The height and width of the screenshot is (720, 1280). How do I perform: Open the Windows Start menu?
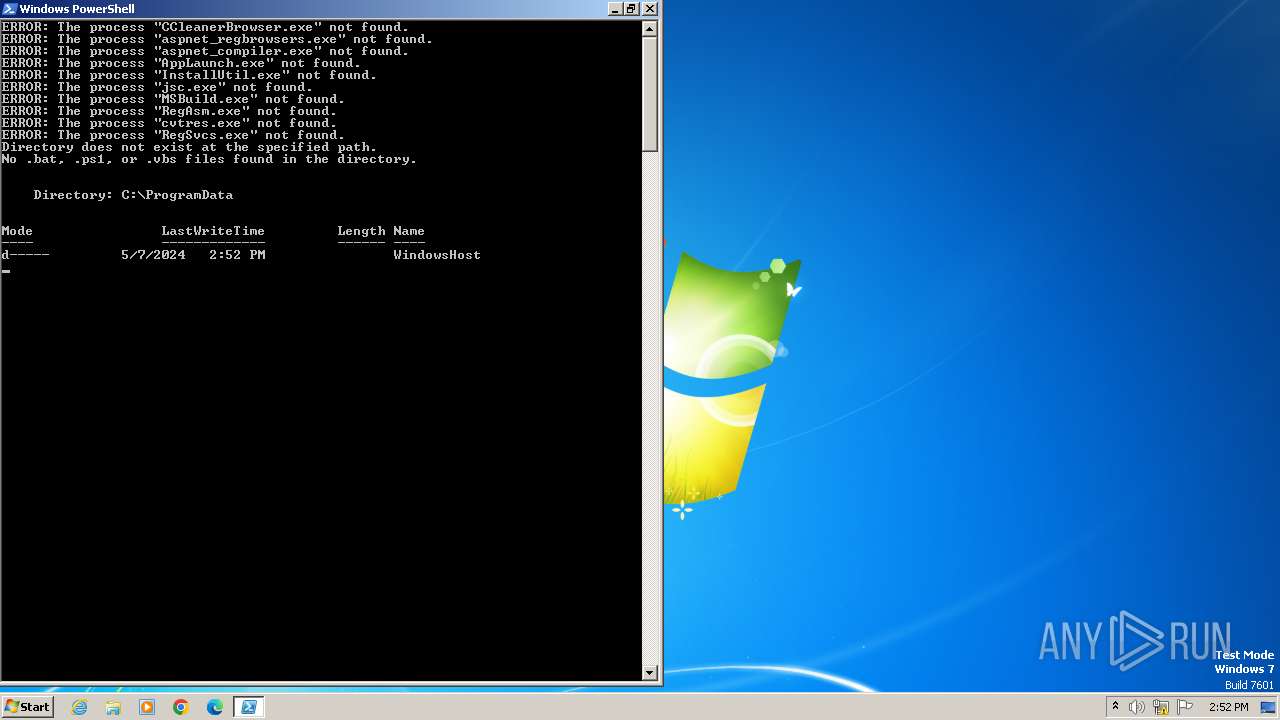27,707
